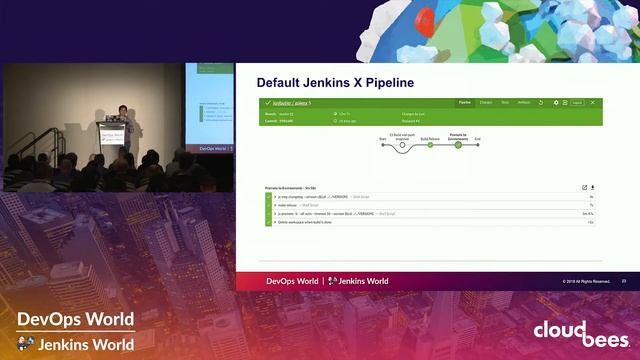This screenshot has height=360, width=640.
Task: Click the Logout button in green header
Action: point(577,103)
